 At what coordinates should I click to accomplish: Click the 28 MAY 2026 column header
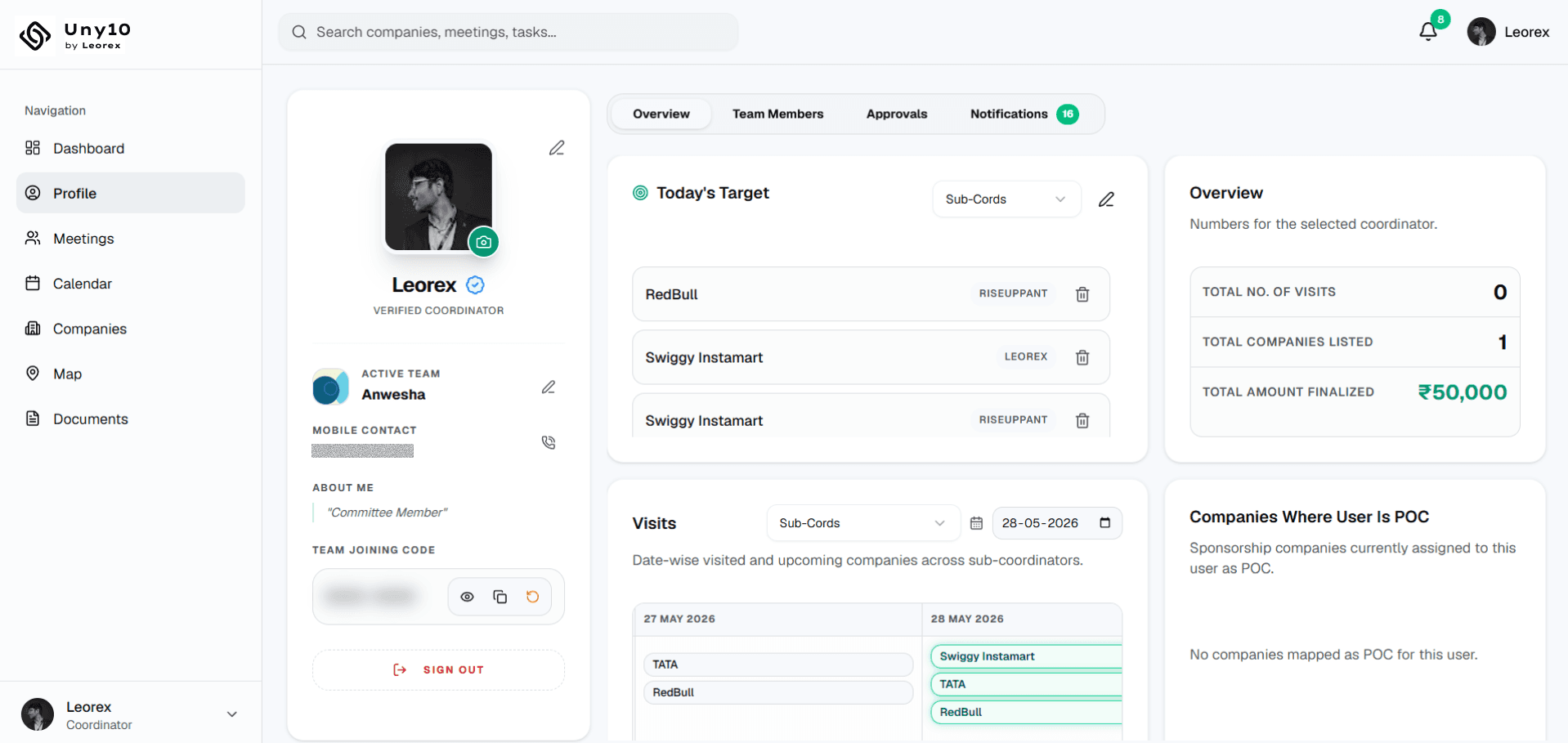tap(967, 619)
